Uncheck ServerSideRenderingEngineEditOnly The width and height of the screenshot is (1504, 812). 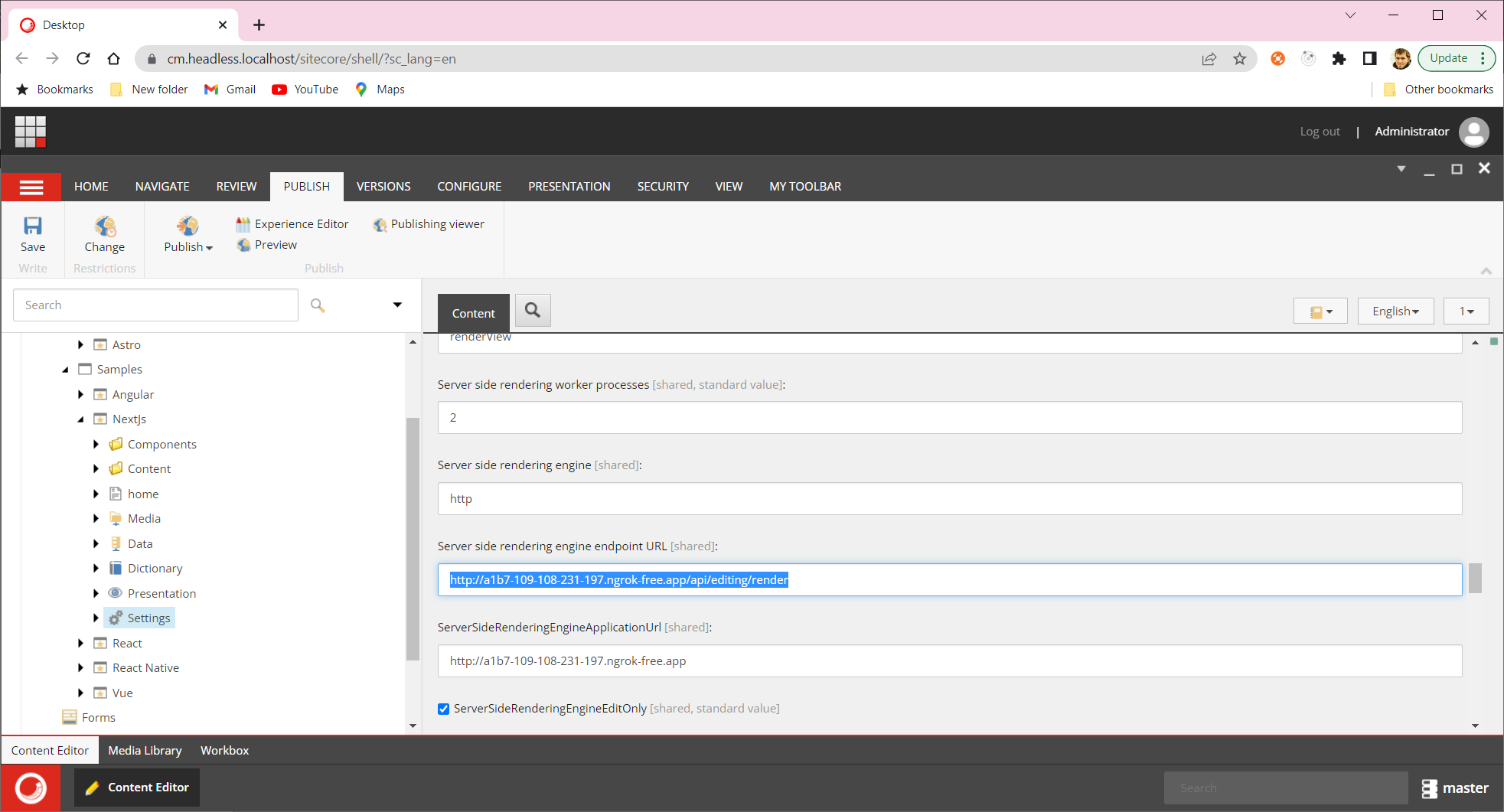(x=443, y=709)
